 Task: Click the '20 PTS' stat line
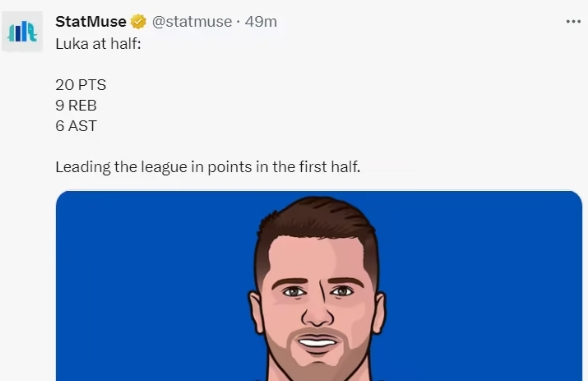[81, 85]
